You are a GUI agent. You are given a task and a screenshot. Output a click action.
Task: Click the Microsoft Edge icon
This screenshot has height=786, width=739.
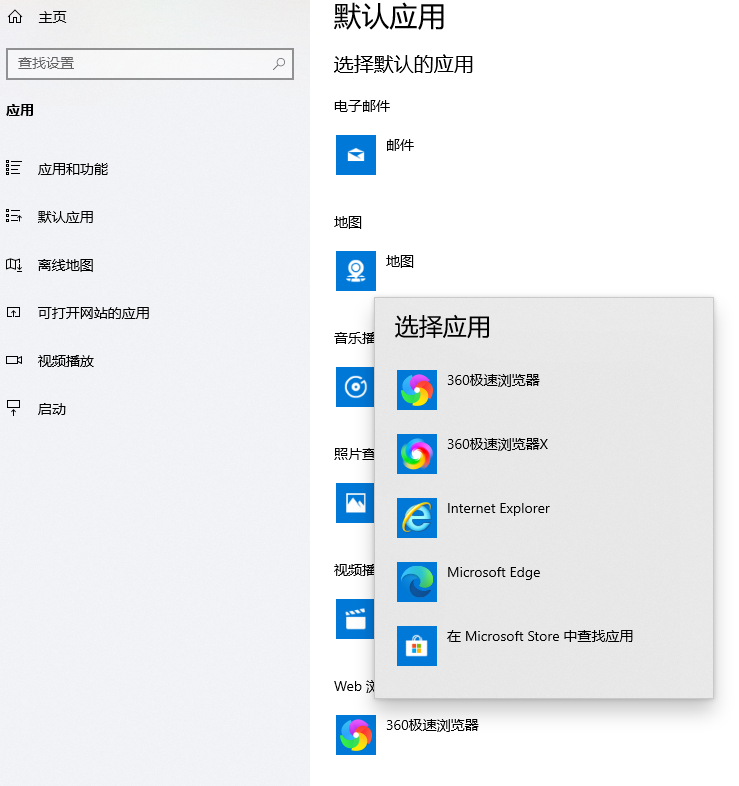[417, 582]
